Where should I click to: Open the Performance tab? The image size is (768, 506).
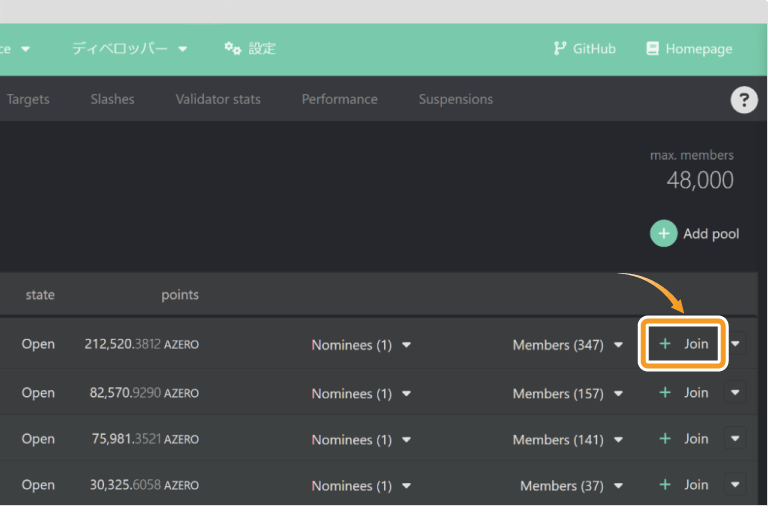[x=339, y=99]
